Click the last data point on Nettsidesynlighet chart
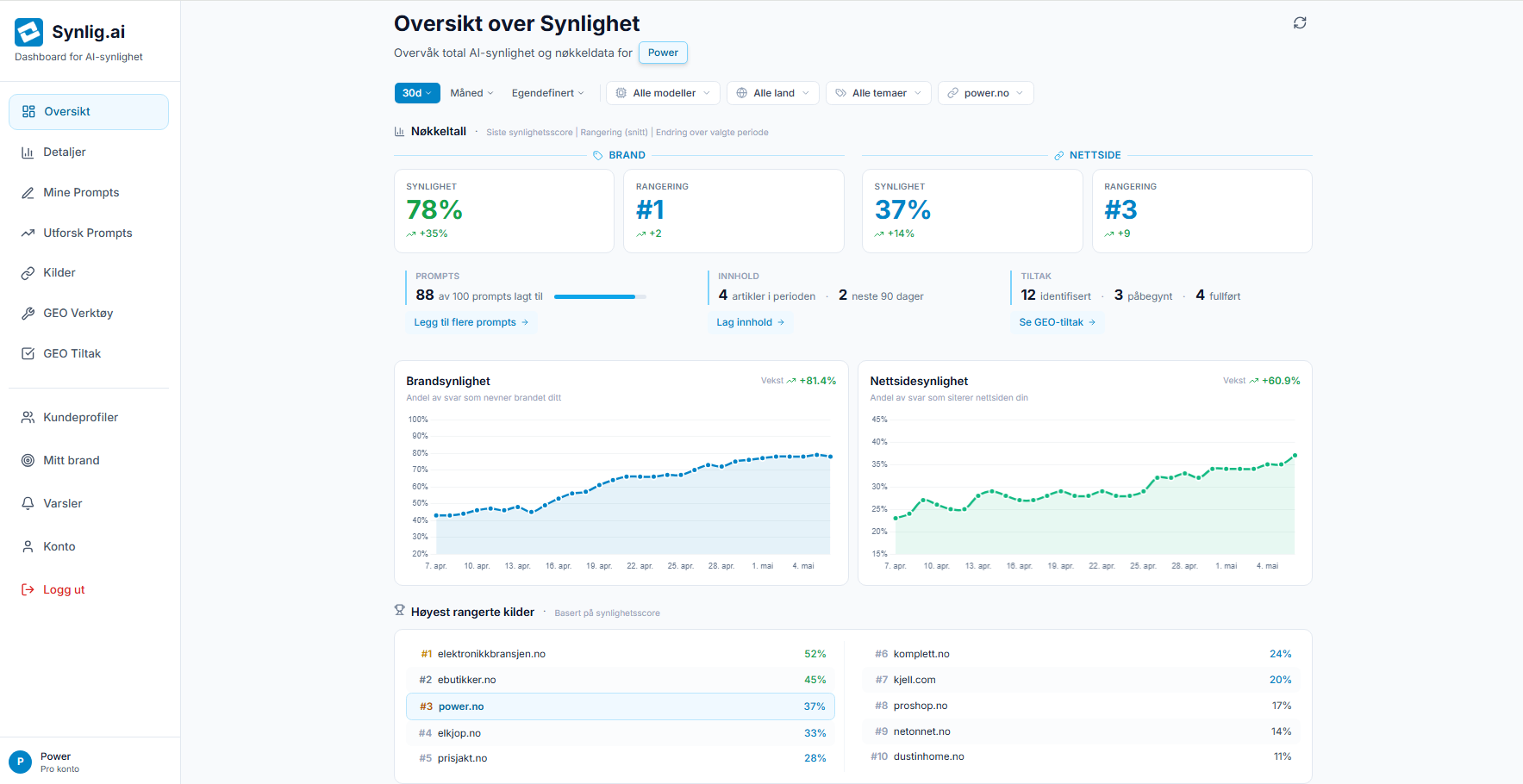 click(1295, 456)
